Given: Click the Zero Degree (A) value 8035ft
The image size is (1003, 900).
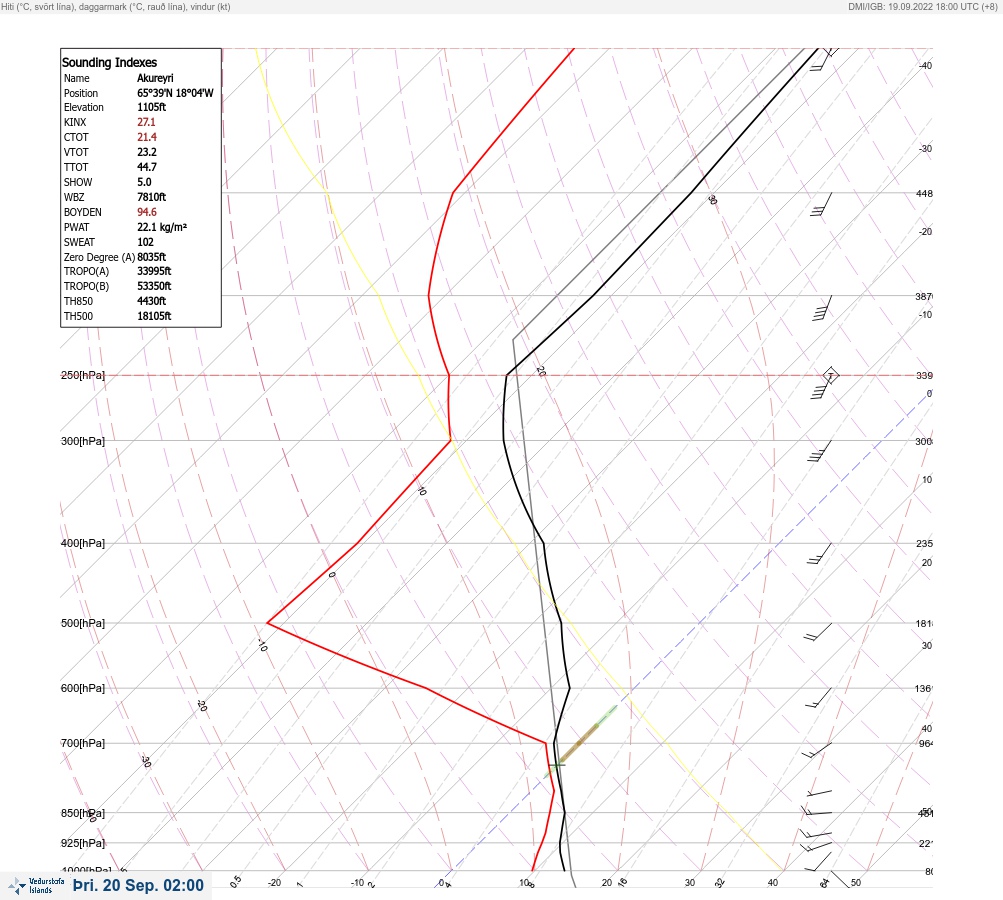Looking at the screenshot, I should pyautogui.click(x=152, y=257).
